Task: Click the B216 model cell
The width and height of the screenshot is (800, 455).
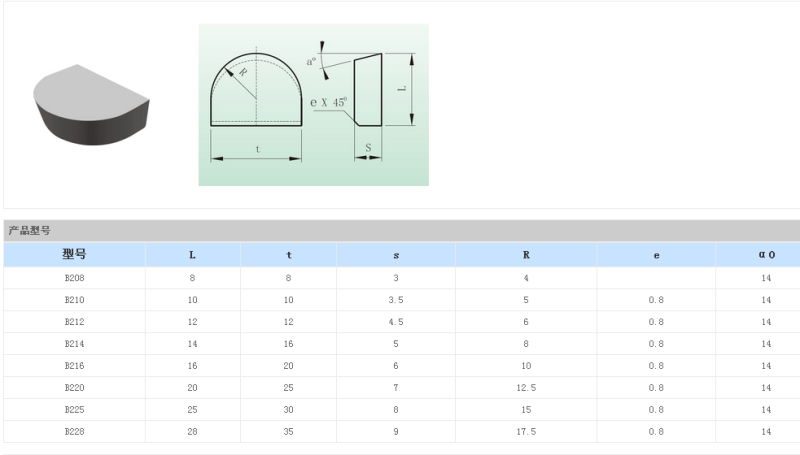Action: click(x=74, y=366)
